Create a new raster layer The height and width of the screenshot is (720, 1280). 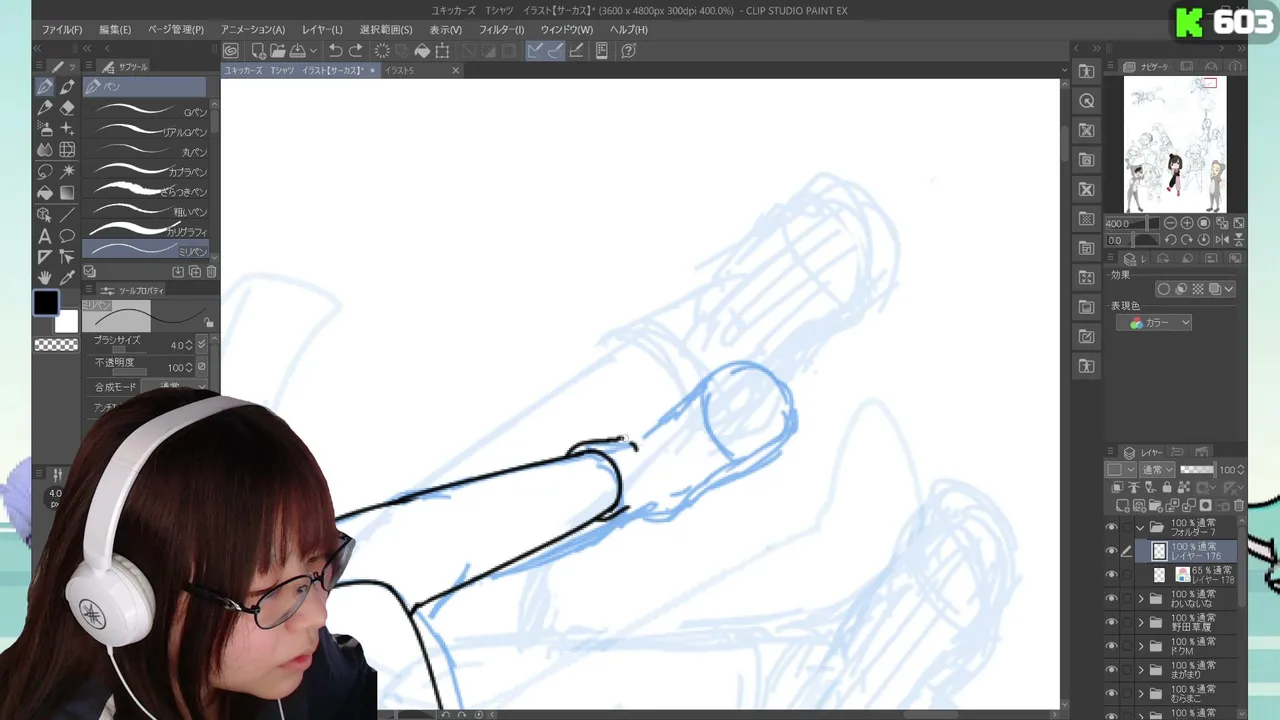1123,506
